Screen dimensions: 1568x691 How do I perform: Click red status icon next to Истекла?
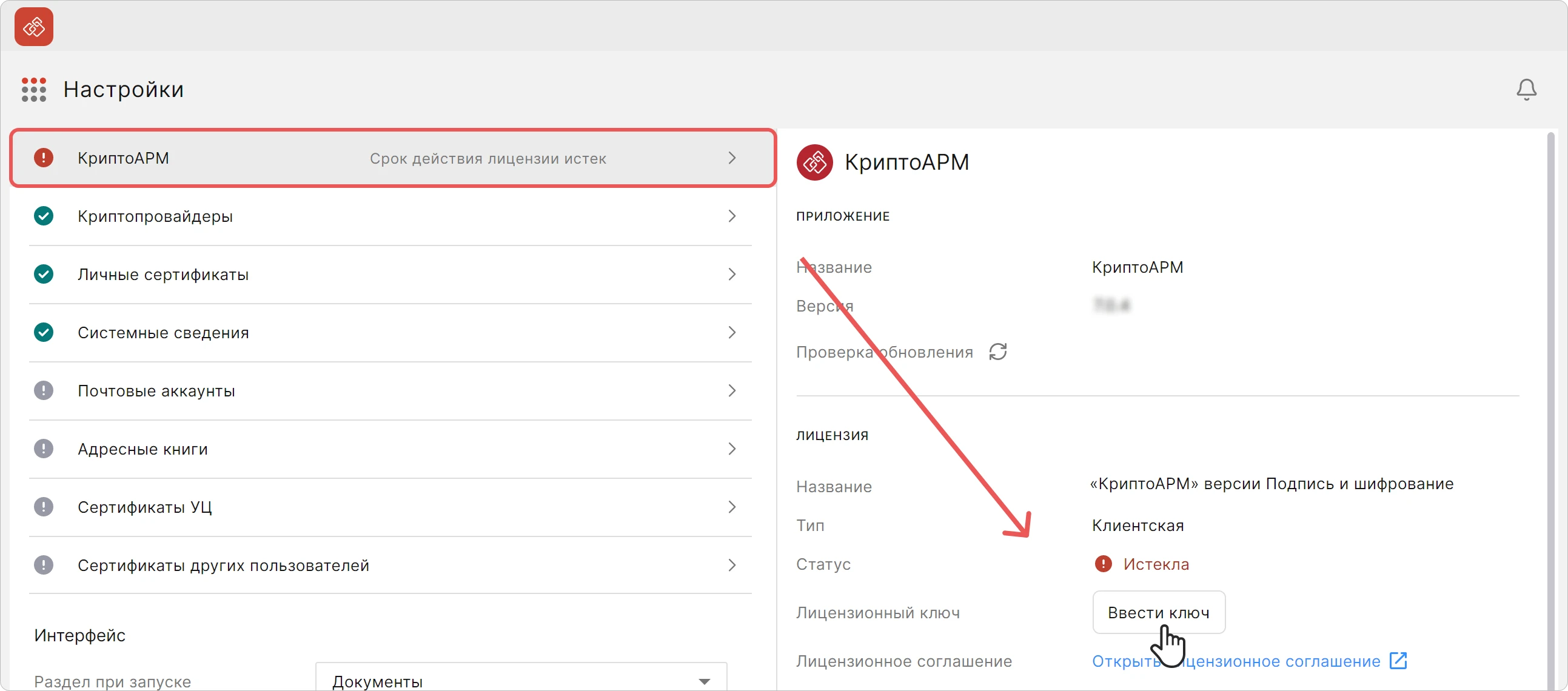[x=1103, y=564]
